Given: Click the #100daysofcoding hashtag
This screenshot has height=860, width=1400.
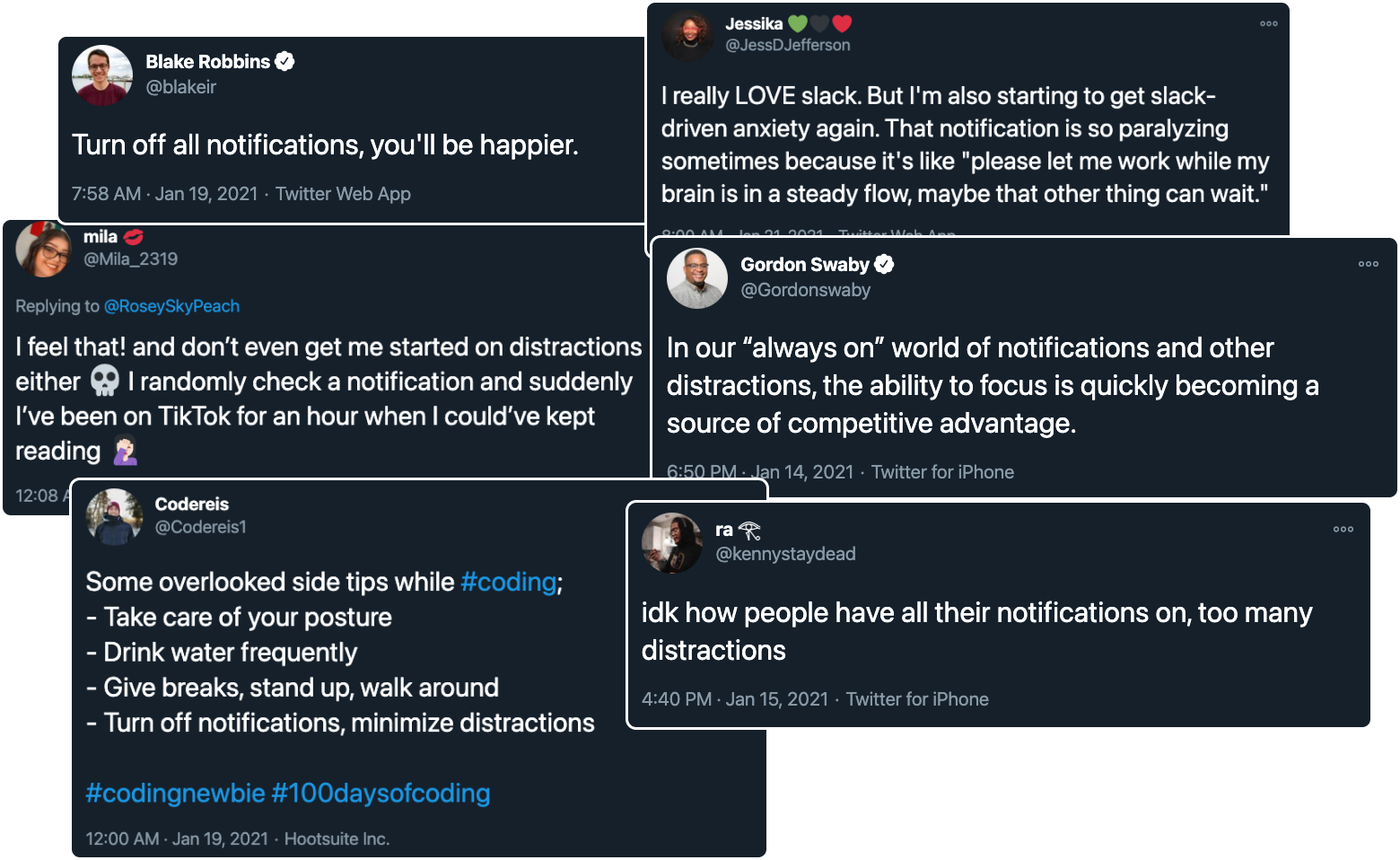Looking at the screenshot, I should click(381, 794).
